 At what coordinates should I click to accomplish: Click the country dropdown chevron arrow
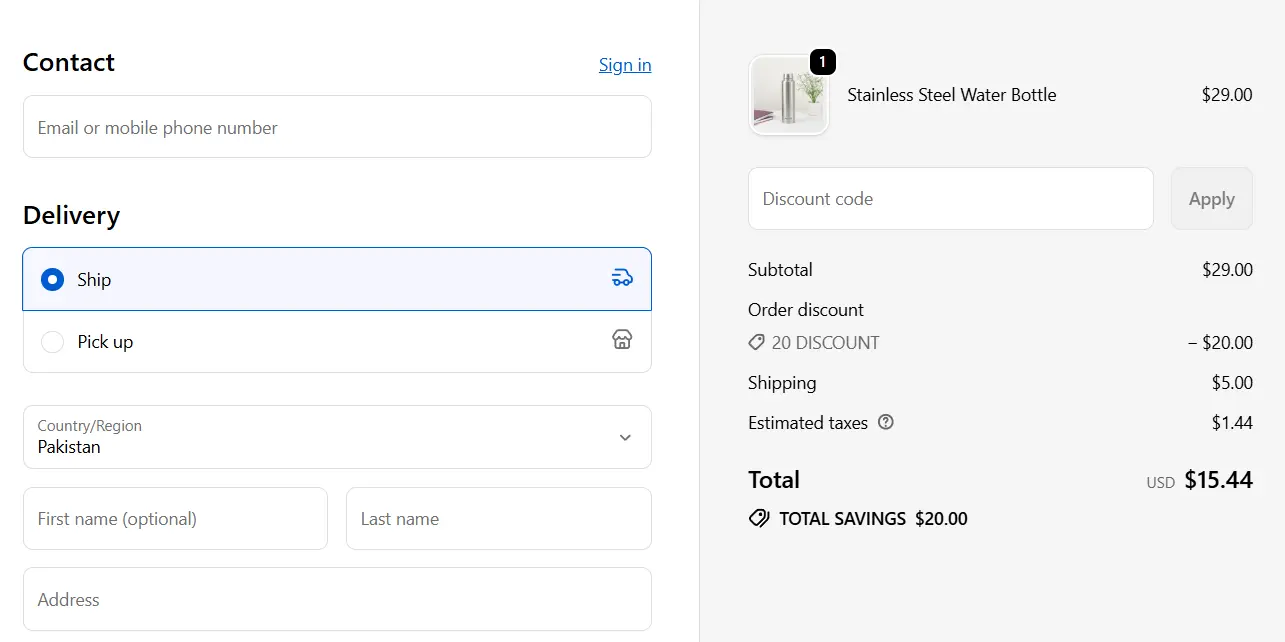click(x=625, y=437)
